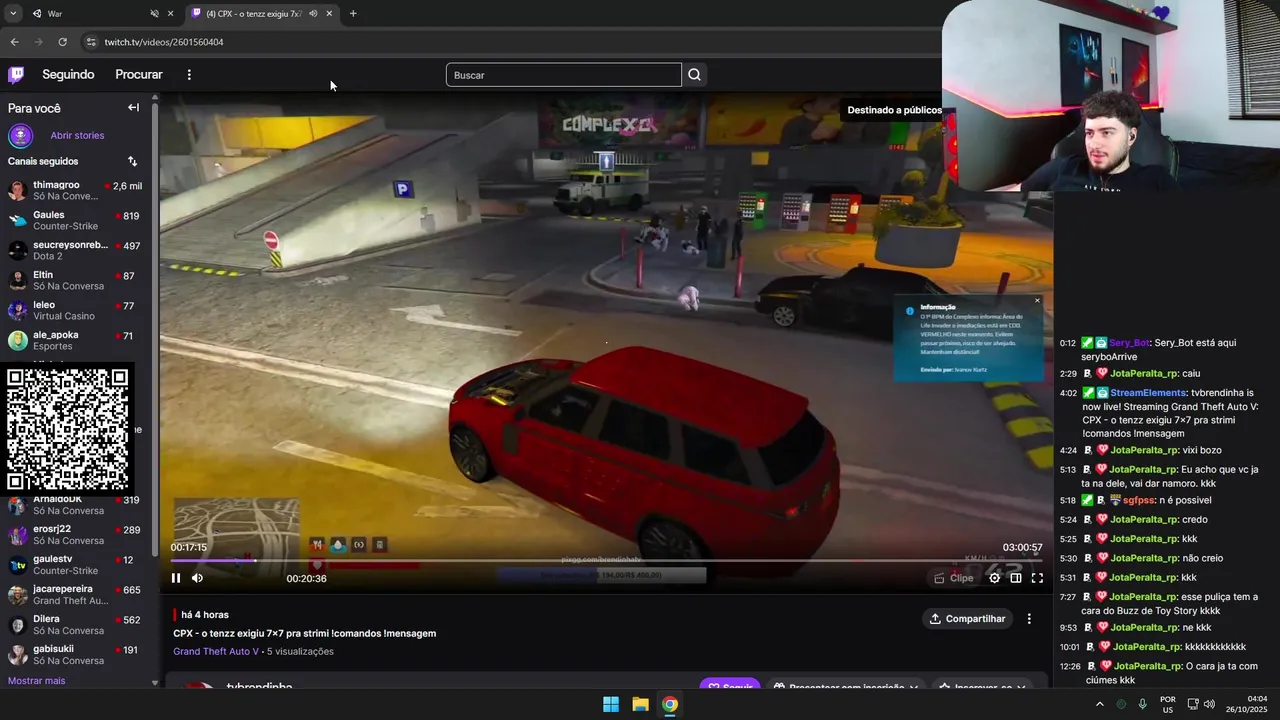
Task: Click the search magnifier button
Action: coord(694,75)
